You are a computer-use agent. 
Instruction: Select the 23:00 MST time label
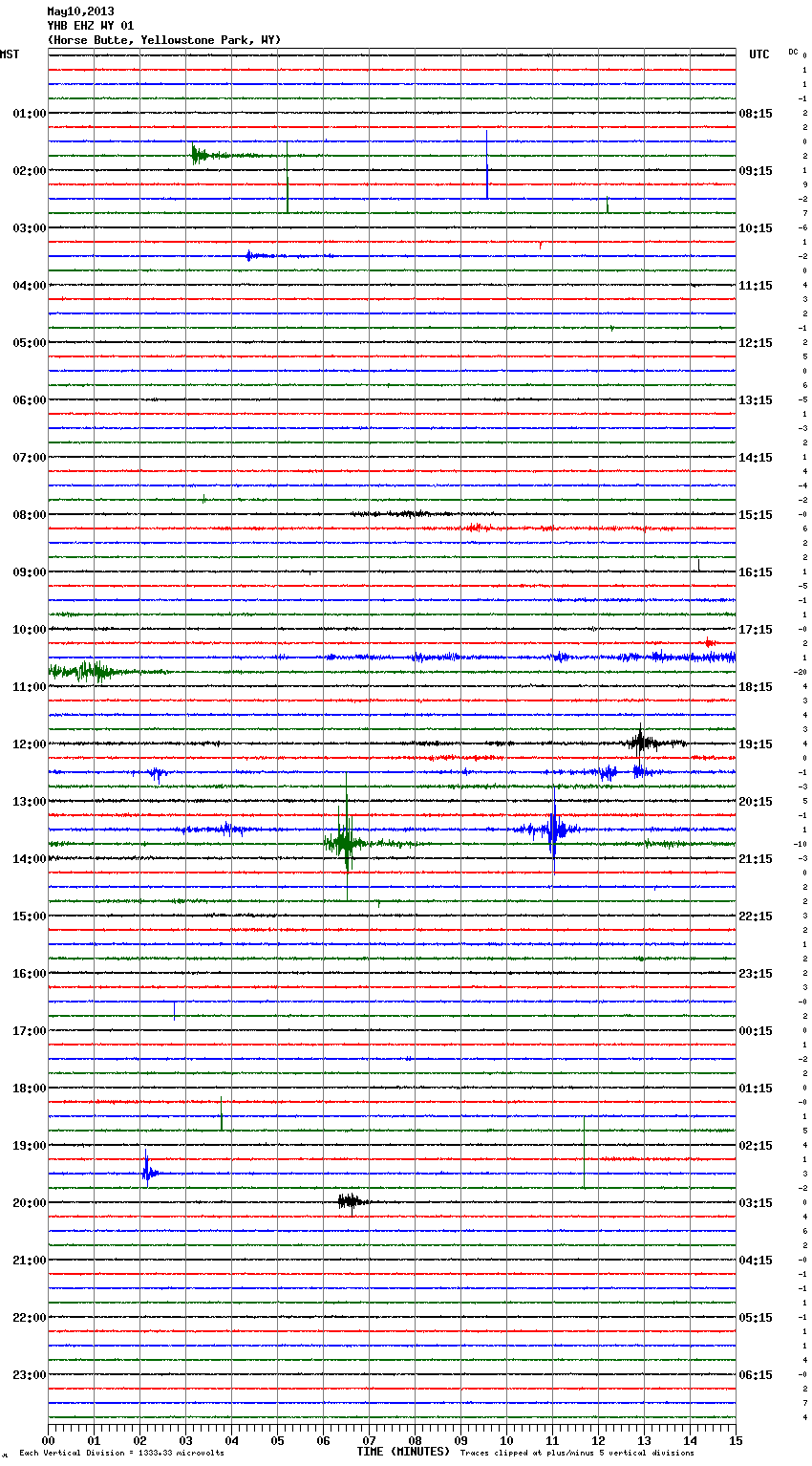[x=30, y=1375]
